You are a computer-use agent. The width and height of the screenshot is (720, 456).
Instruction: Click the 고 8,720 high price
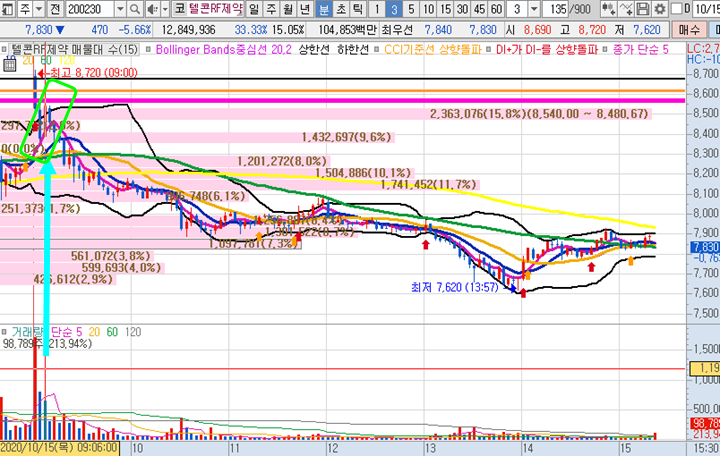click(585, 30)
